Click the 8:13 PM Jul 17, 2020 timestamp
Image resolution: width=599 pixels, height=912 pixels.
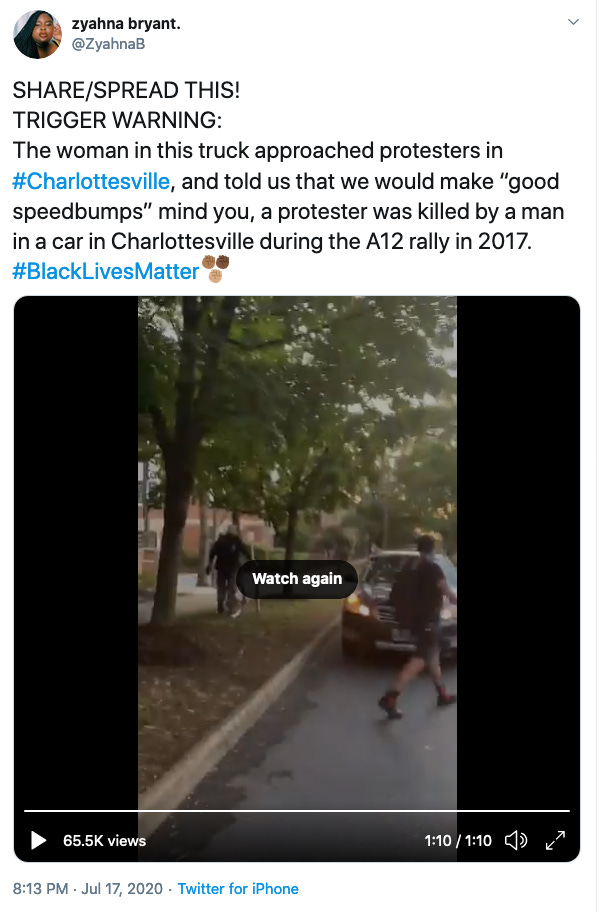88,889
